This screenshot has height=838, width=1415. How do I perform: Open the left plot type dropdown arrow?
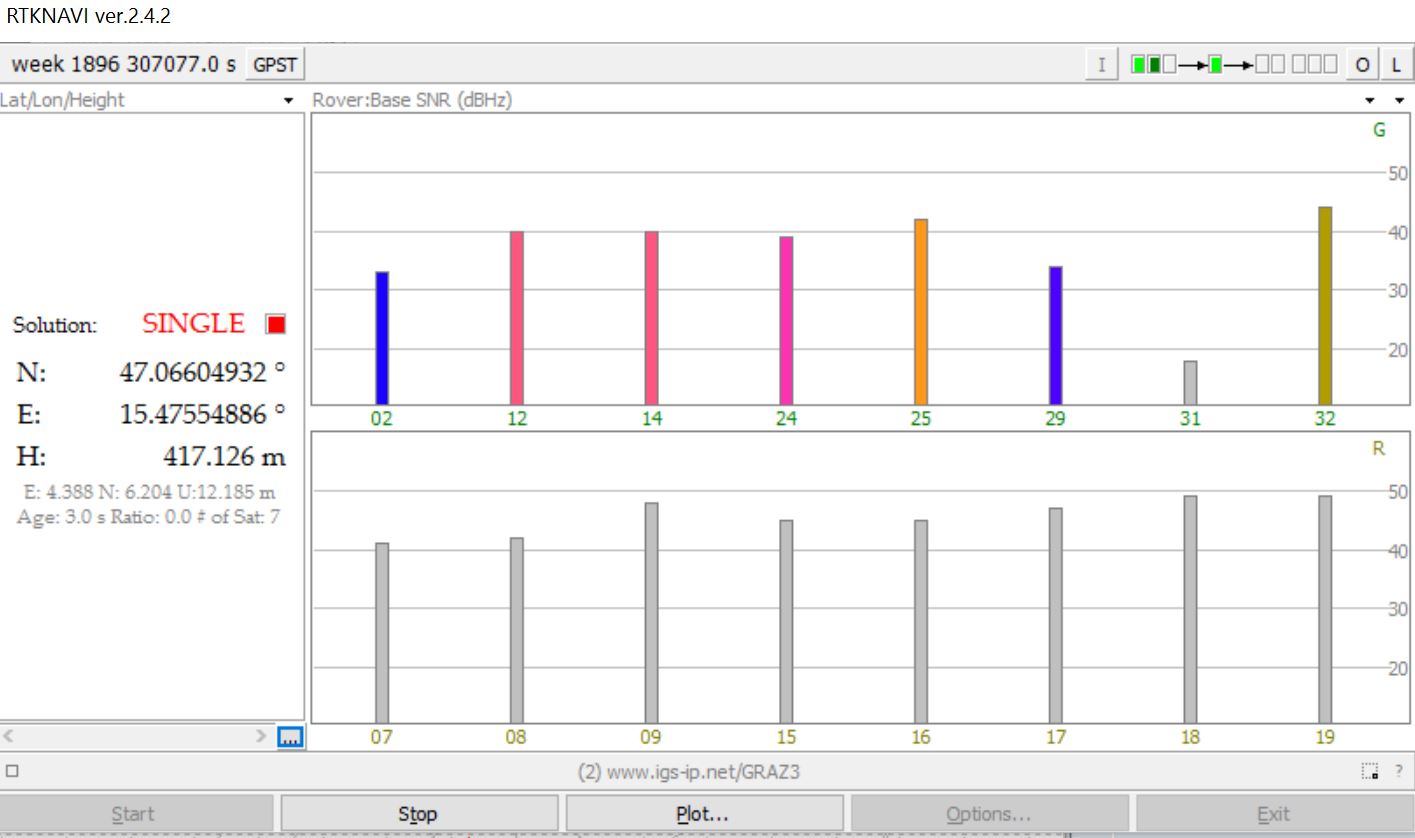1370,101
